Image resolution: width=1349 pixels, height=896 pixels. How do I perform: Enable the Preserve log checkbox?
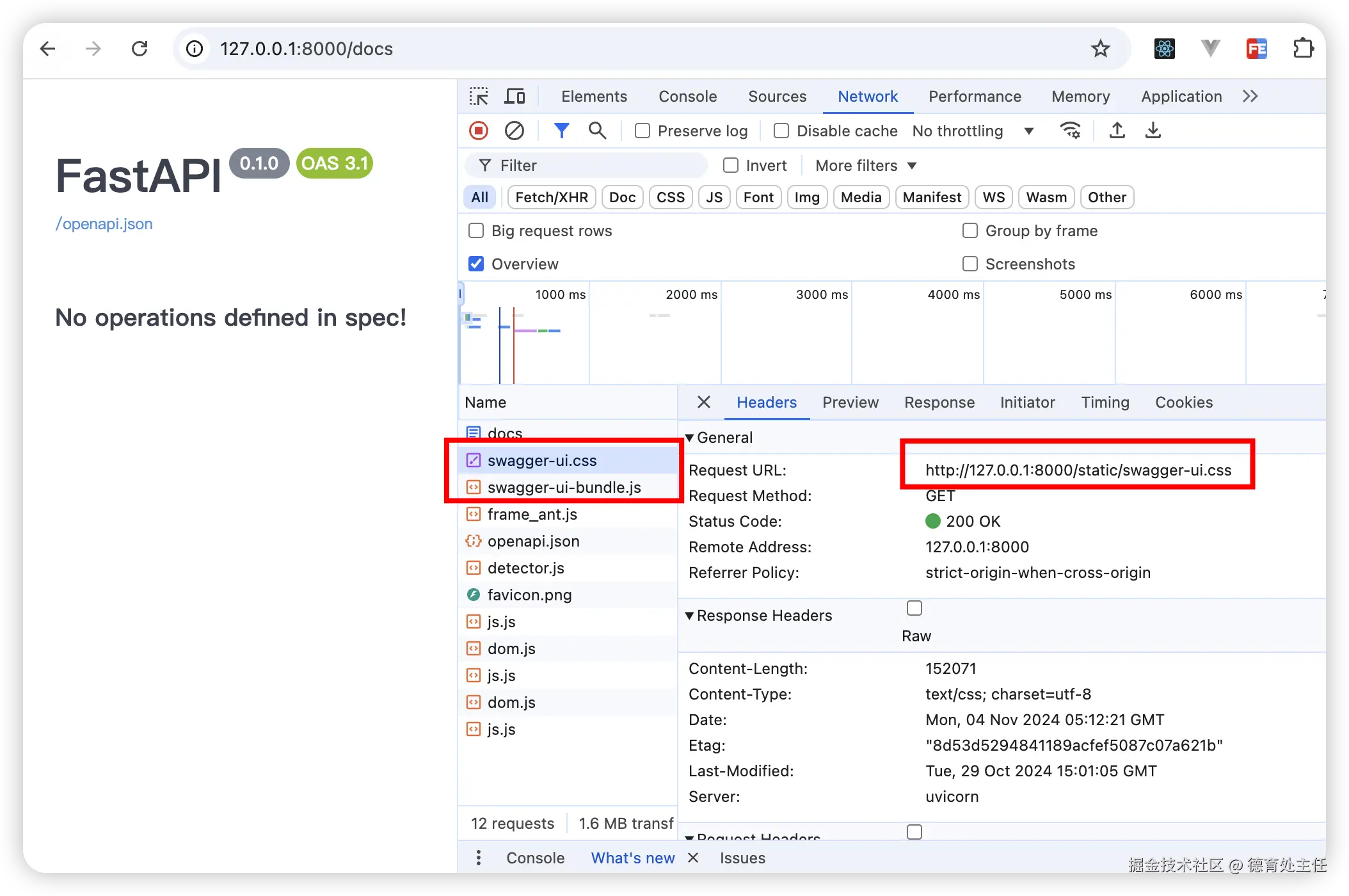pyautogui.click(x=643, y=131)
